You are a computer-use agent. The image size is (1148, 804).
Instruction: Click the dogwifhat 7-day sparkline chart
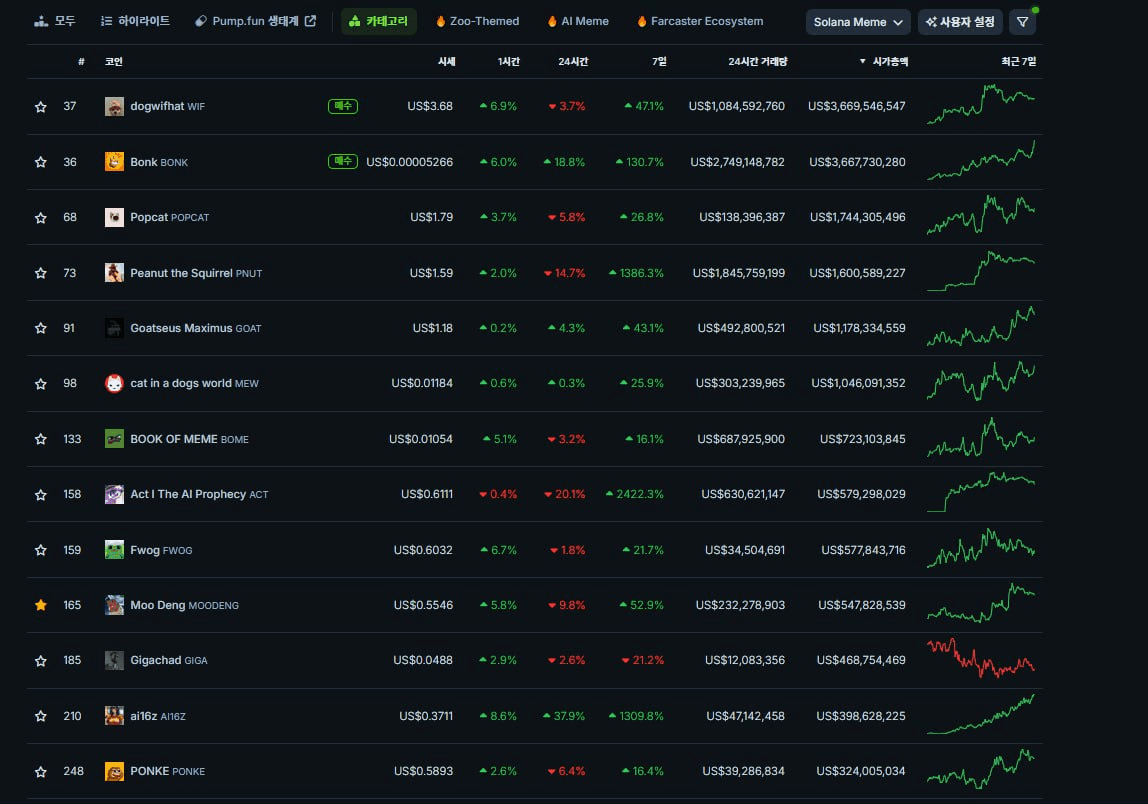[x=981, y=105]
